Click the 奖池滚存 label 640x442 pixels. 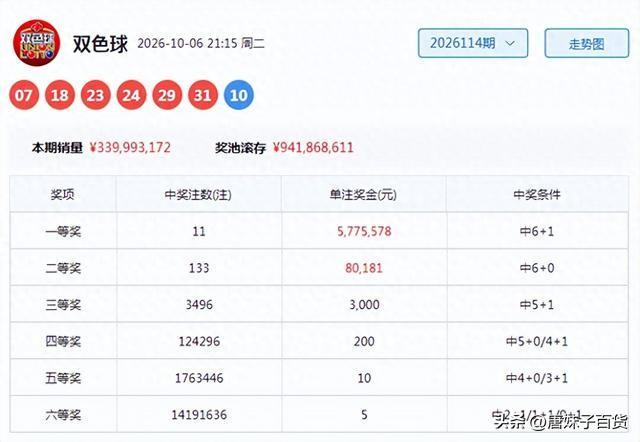(240, 147)
